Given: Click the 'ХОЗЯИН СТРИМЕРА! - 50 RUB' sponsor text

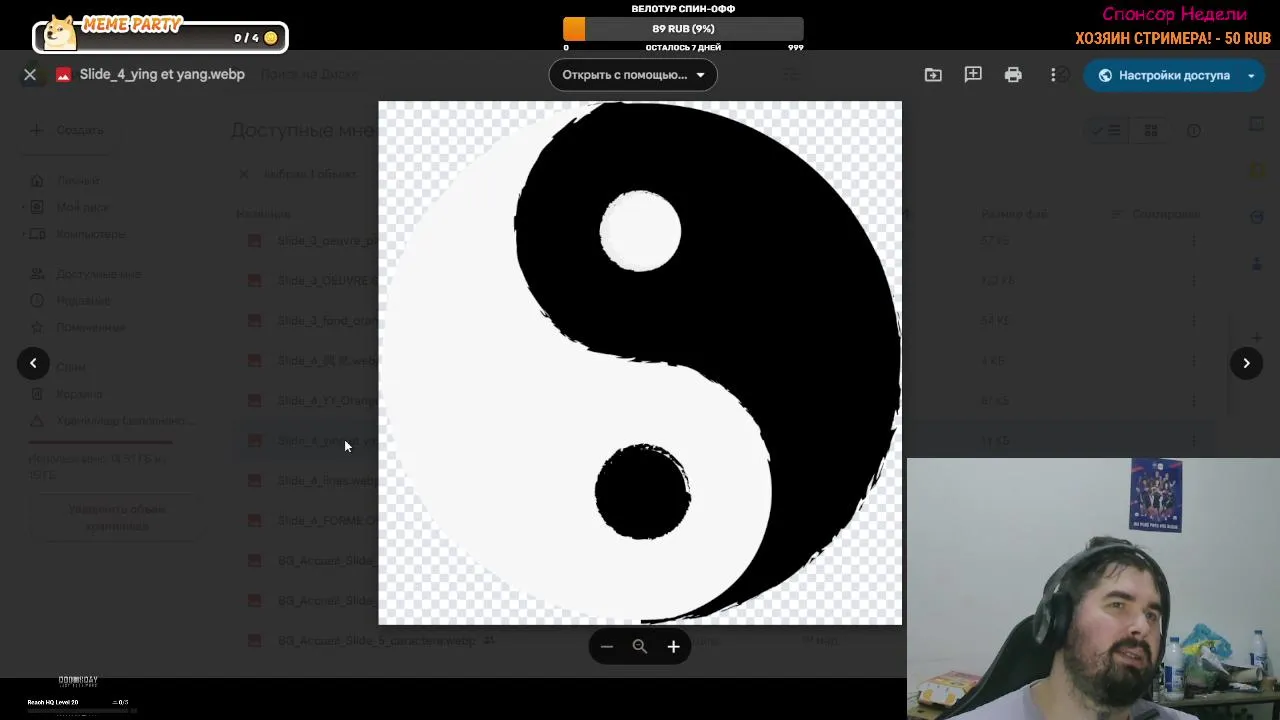Looking at the screenshot, I should coord(1173,39).
